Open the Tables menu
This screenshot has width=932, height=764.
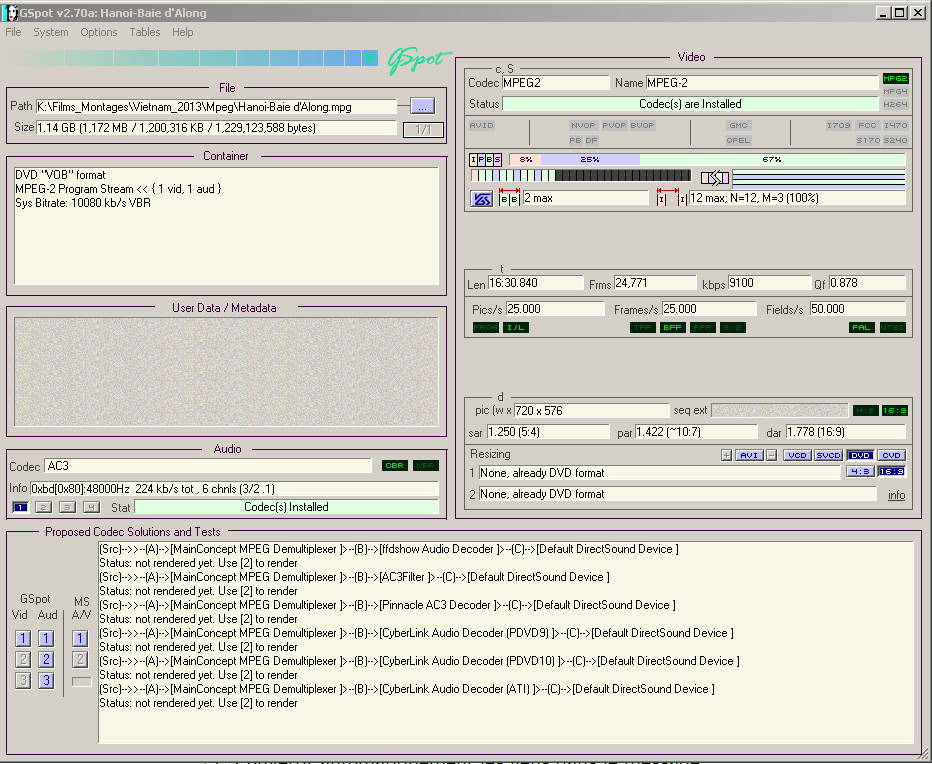pos(145,32)
